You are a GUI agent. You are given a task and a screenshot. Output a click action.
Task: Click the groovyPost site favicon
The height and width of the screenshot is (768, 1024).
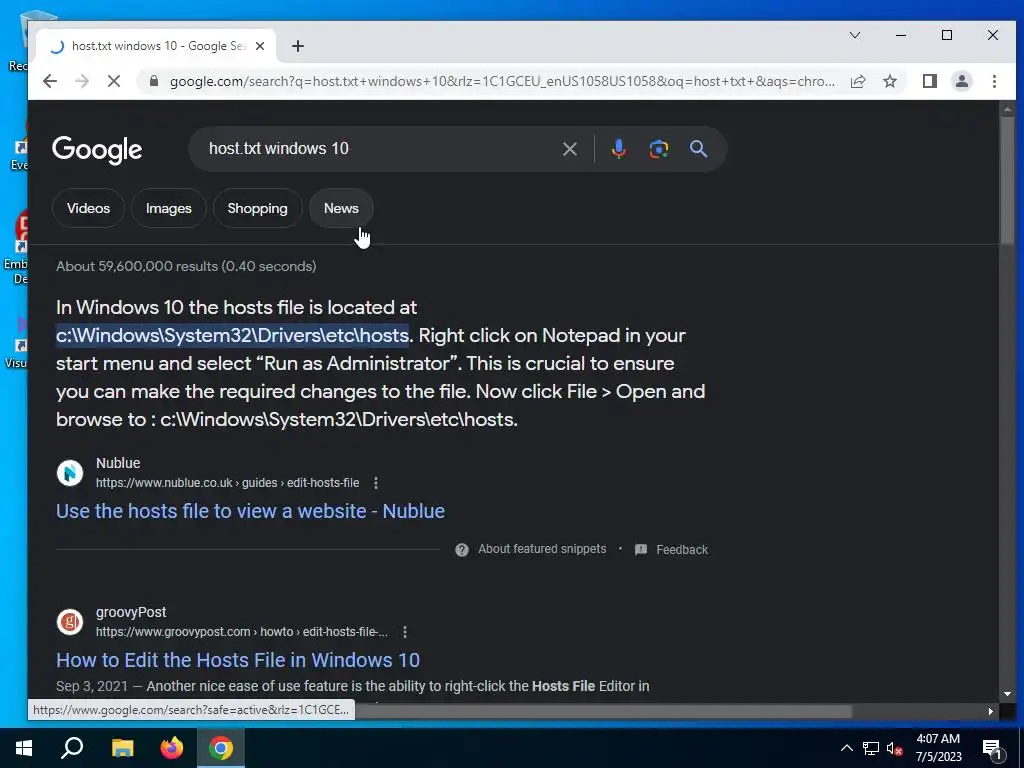[70, 622]
